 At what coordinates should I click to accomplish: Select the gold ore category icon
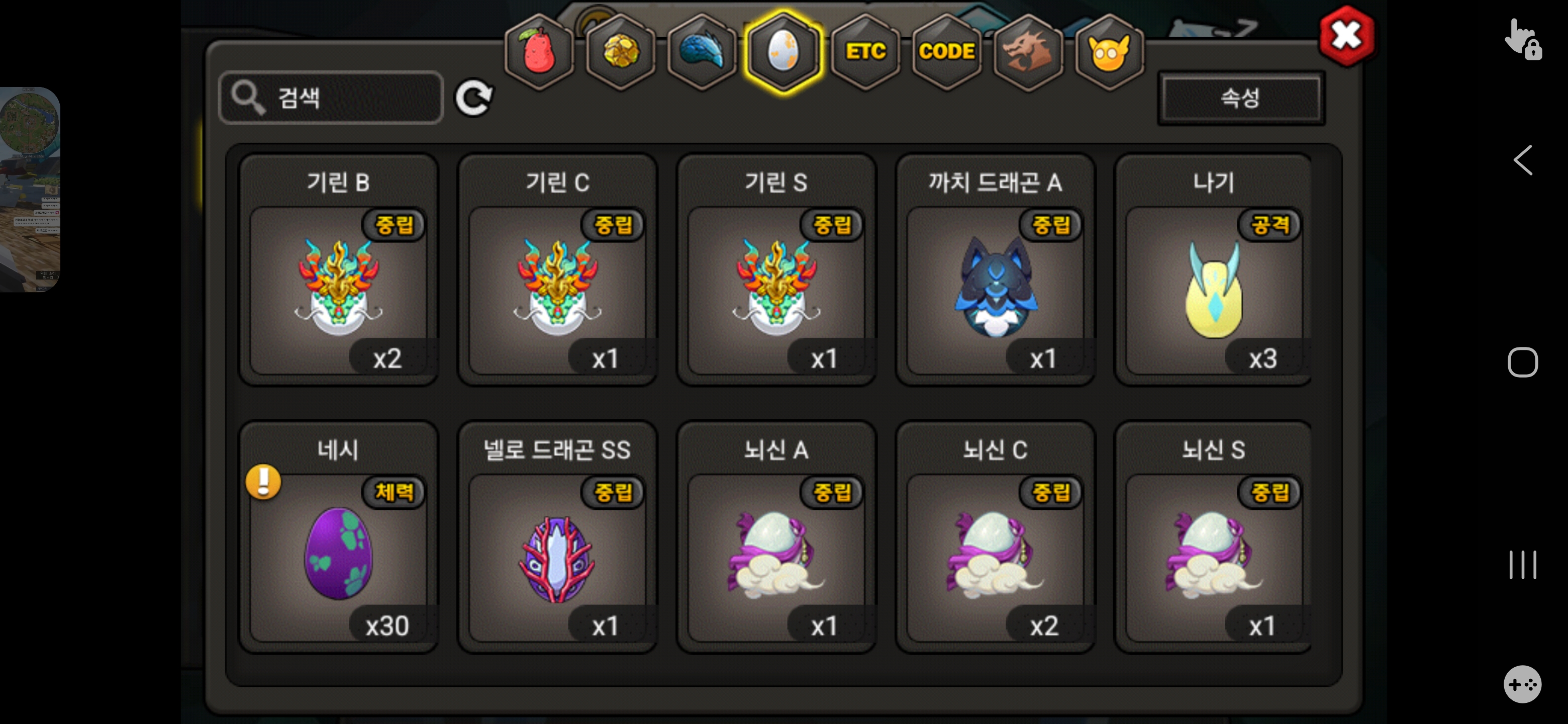point(620,52)
